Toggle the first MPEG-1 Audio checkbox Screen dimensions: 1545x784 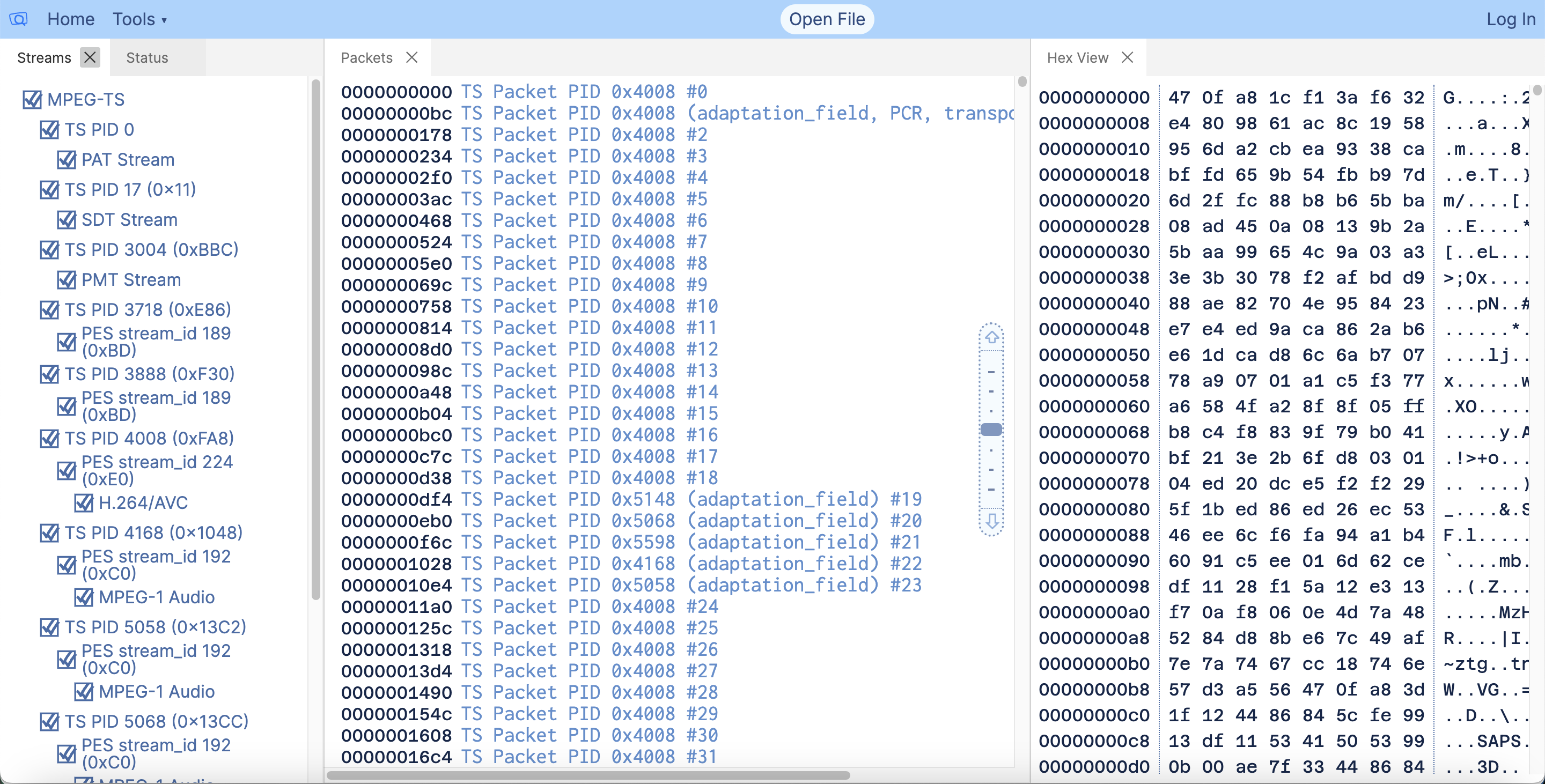[83, 597]
